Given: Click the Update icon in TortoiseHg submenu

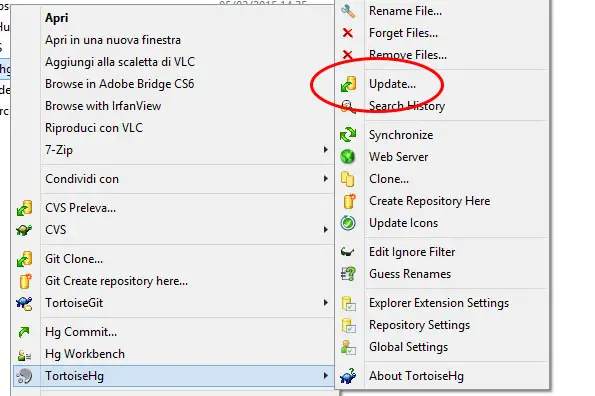Looking at the screenshot, I should click(348, 84).
